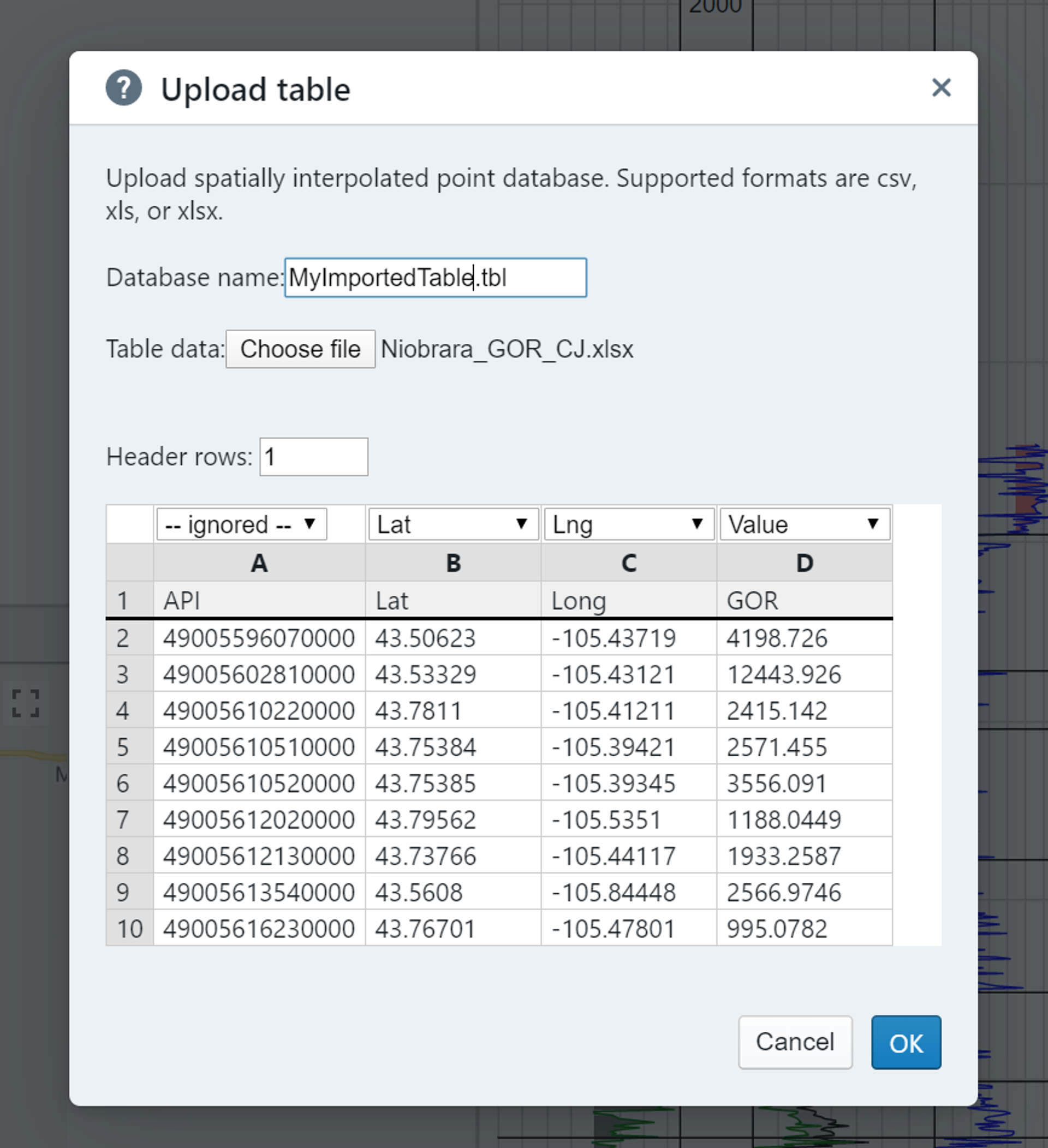Click the GOR header cell

click(x=804, y=601)
